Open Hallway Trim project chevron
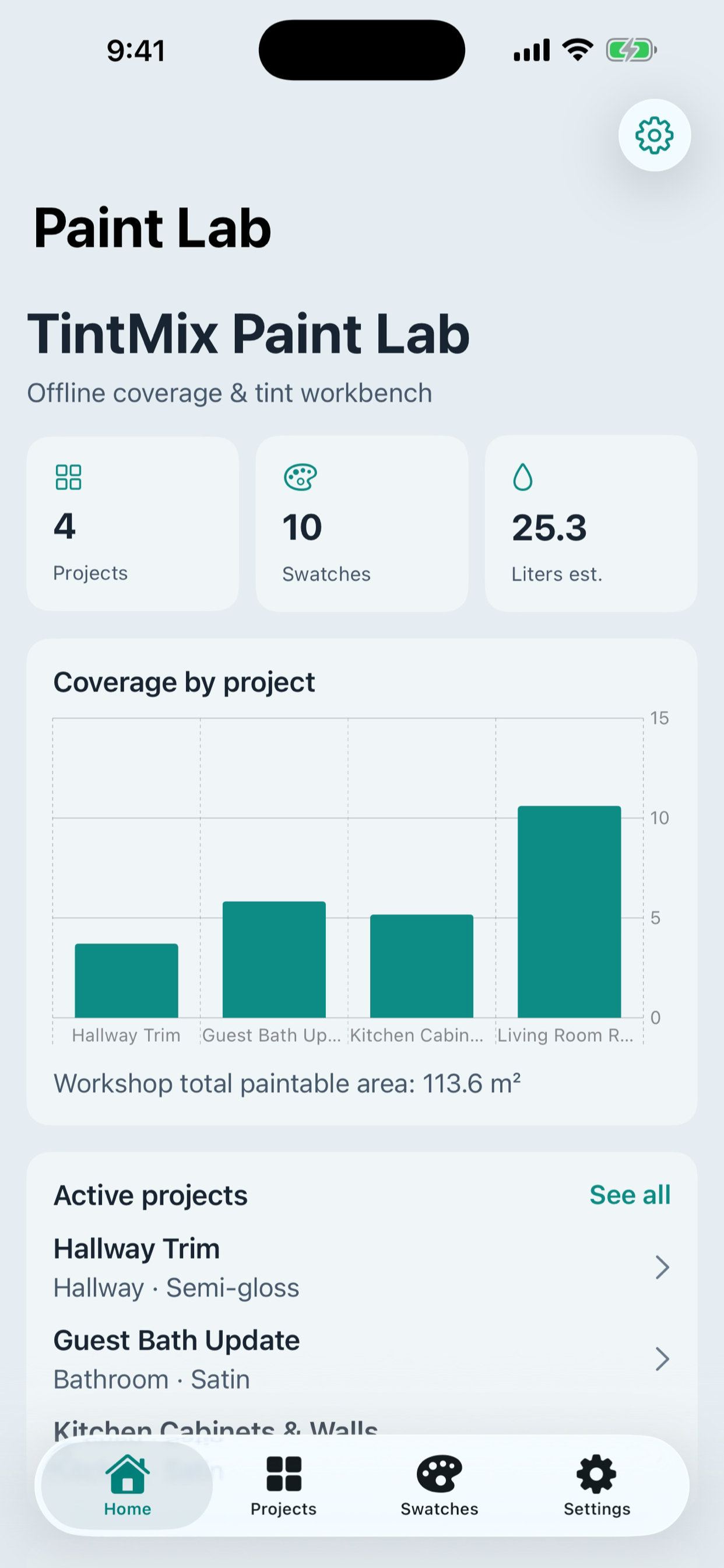Image resolution: width=724 pixels, height=1568 pixels. coord(662,1268)
